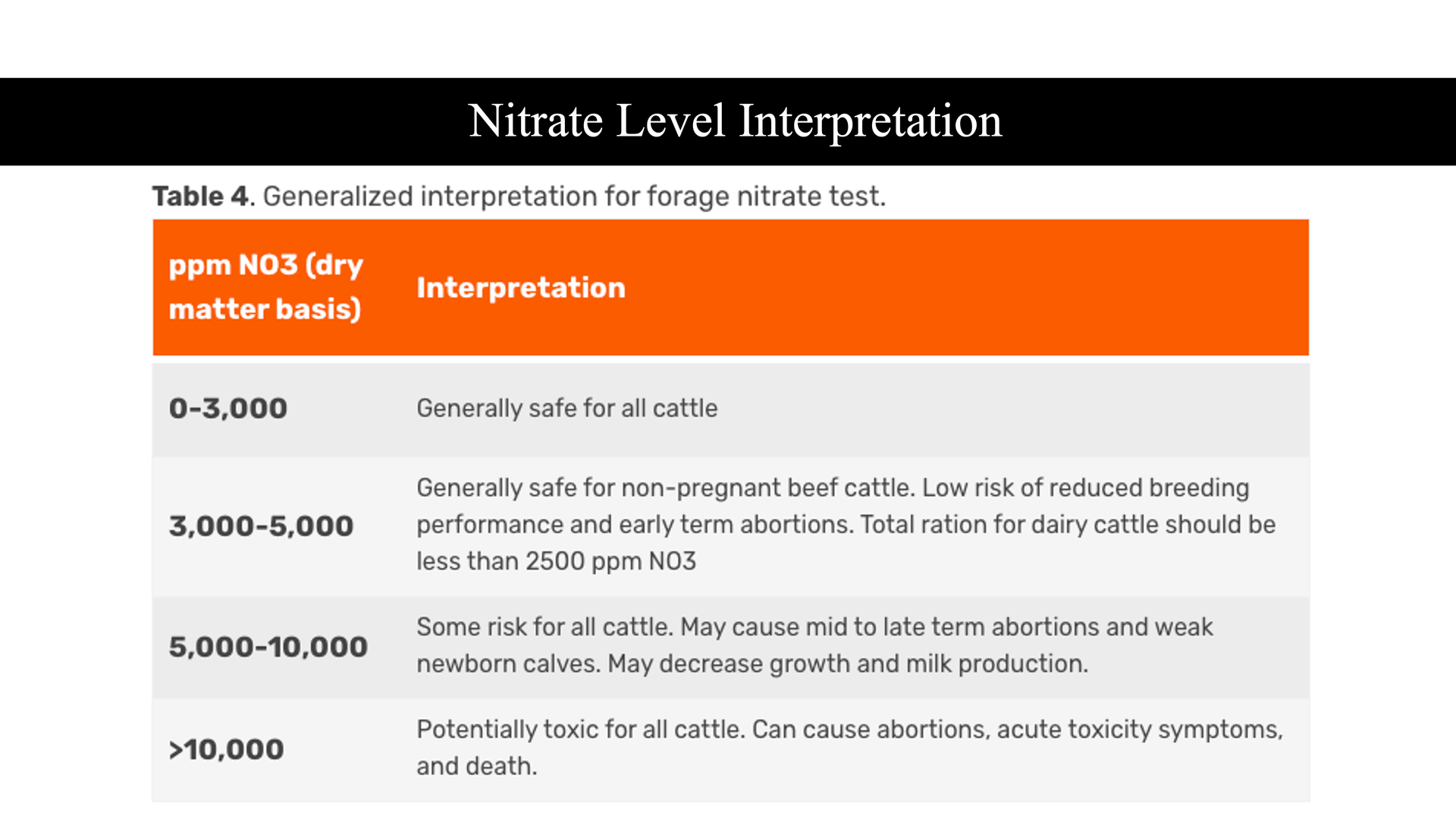The width and height of the screenshot is (1456, 819).
Task: Click the "less than 2500 ppm NO3" text
Action: pos(556,561)
